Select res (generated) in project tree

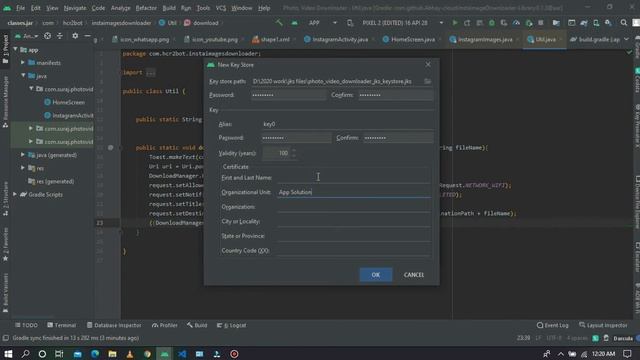51,181
